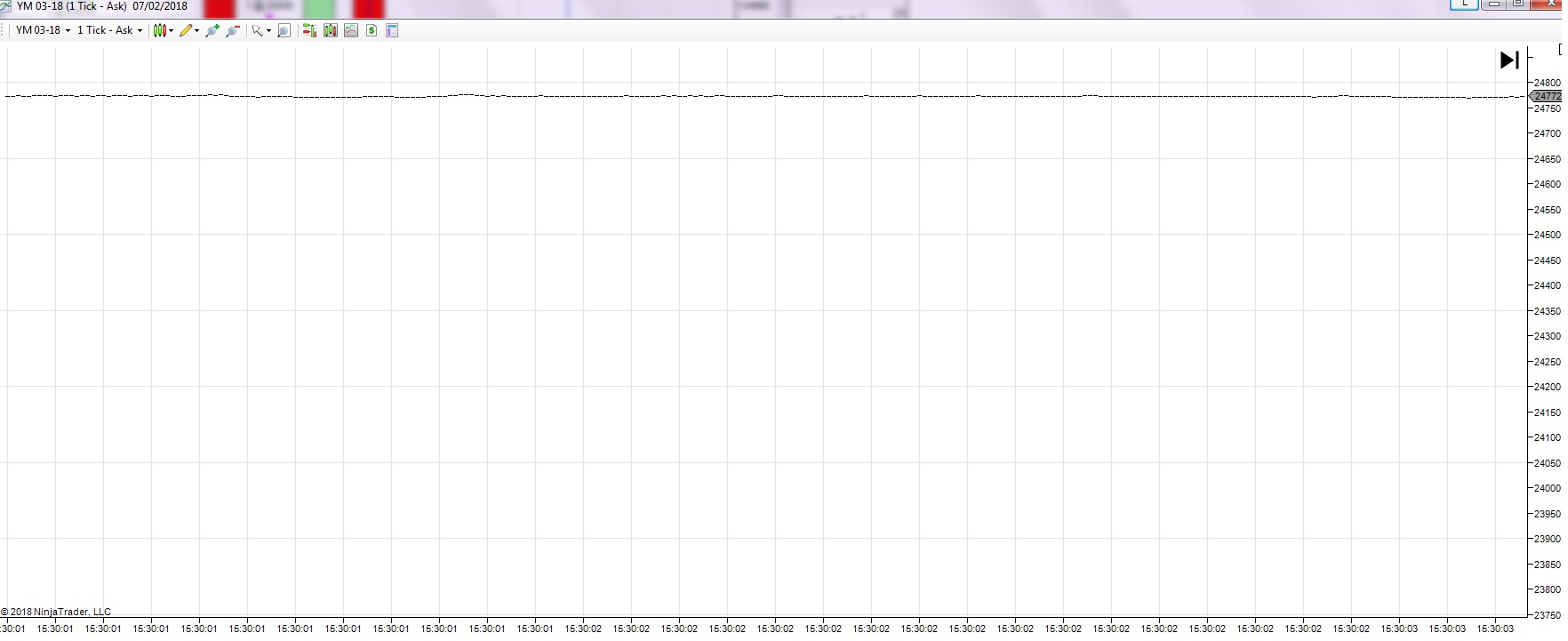Click the 23750 price axis label
Viewport: 1568px width, 641px height.
point(1548,615)
